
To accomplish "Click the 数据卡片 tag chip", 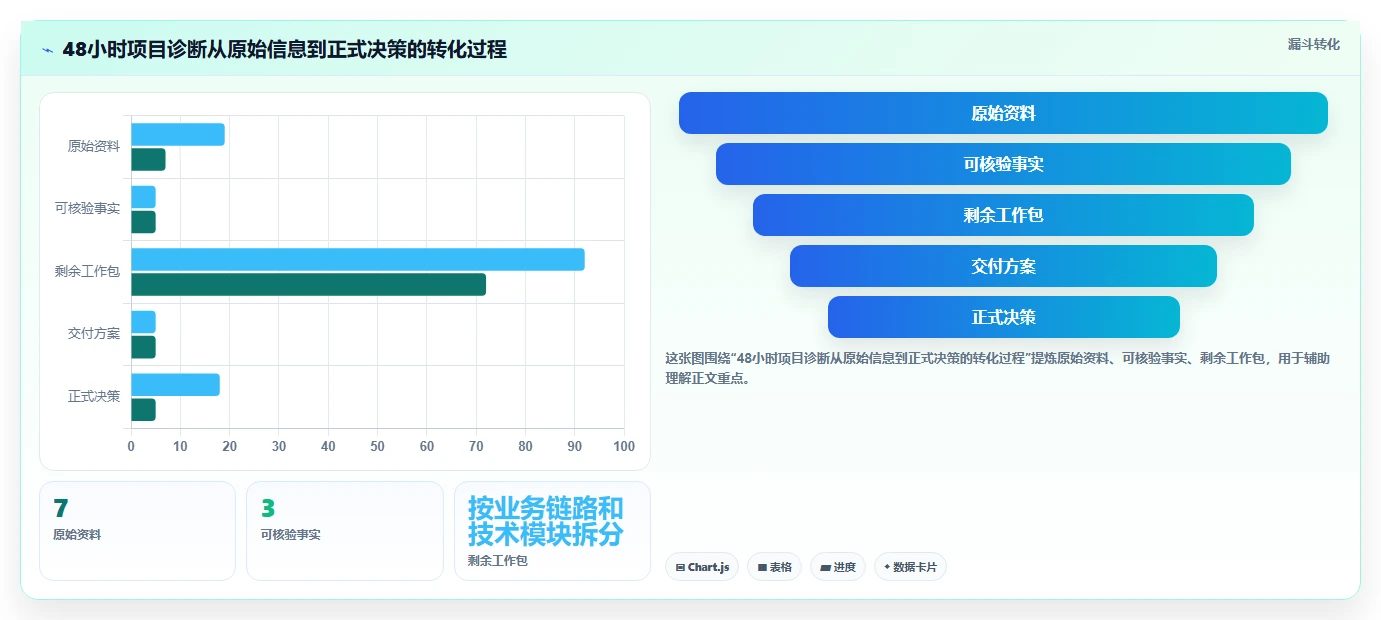I will [910, 567].
